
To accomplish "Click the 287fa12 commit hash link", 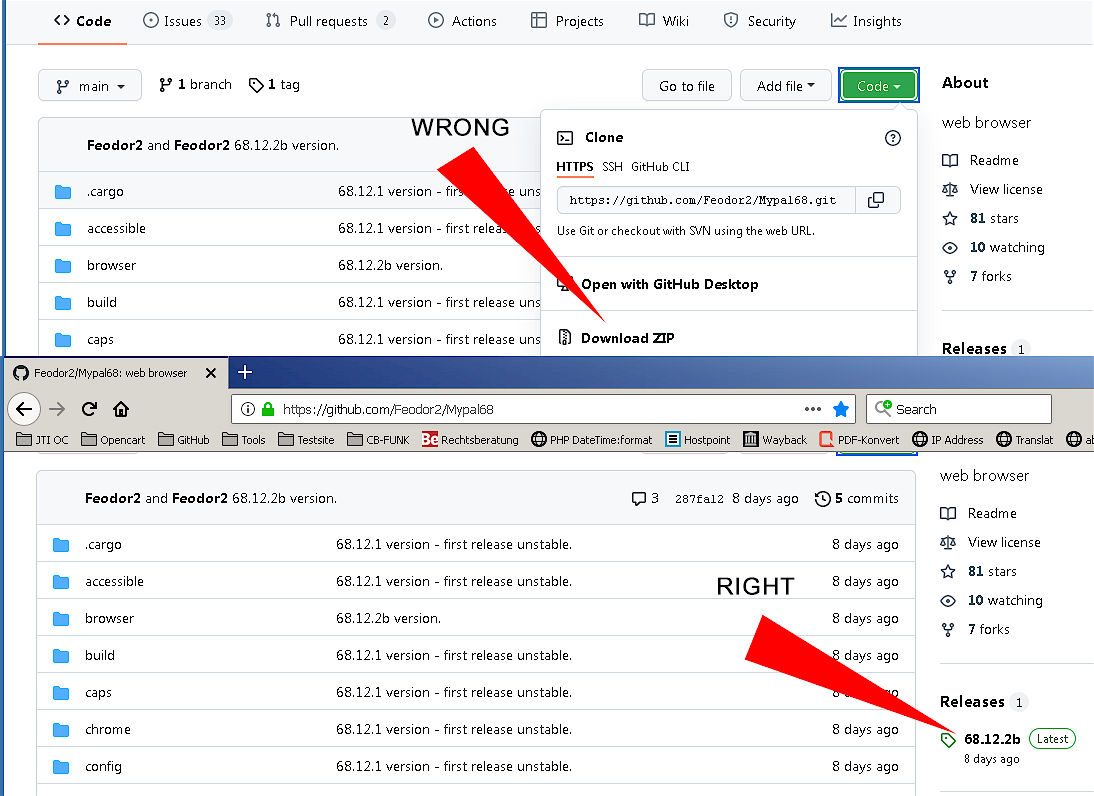I will tap(699, 499).
